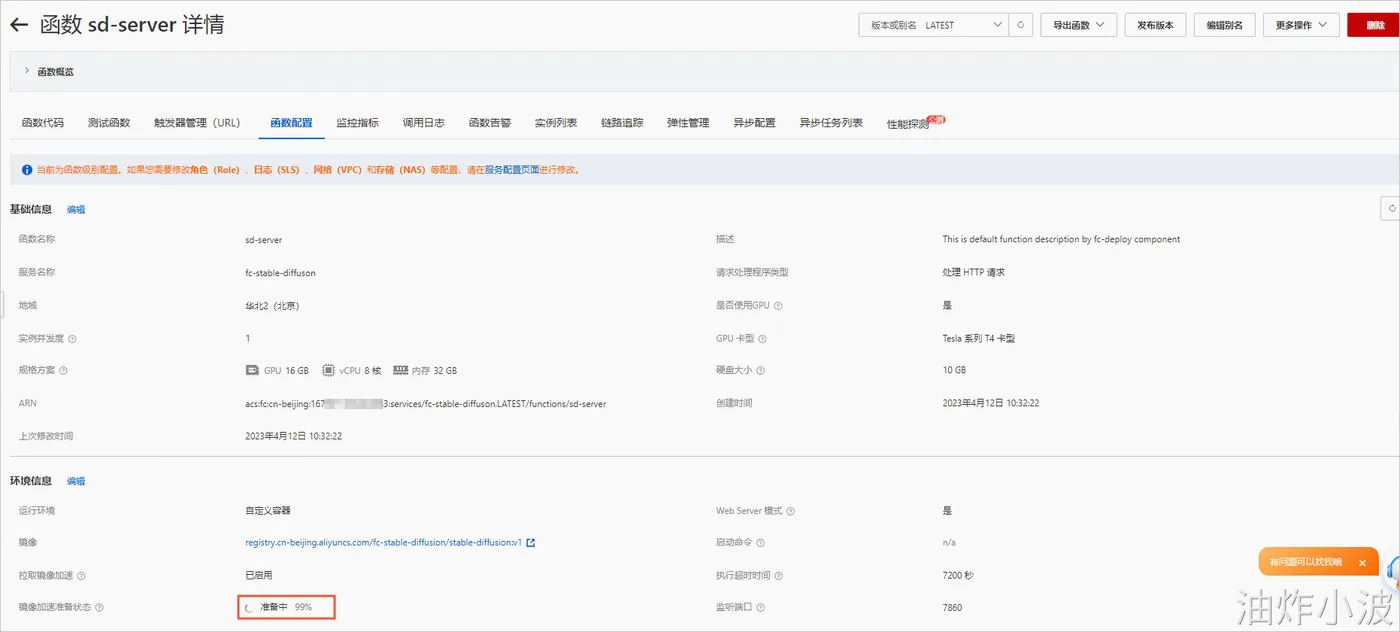
Task: Open the registry.cn-beijing.aliyuncs.com image link
Action: click(384, 543)
